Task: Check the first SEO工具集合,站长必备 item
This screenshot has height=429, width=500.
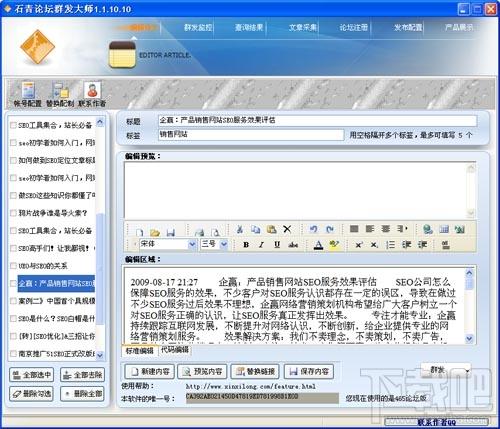Action: pyautogui.click(x=13, y=125)
